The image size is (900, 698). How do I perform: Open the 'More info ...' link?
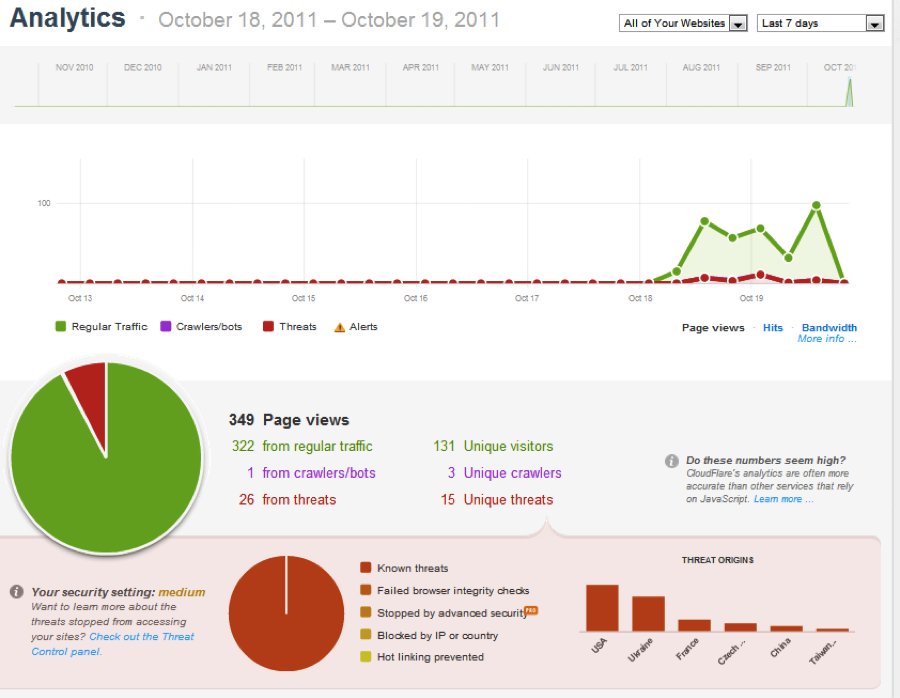pos(827,339)
